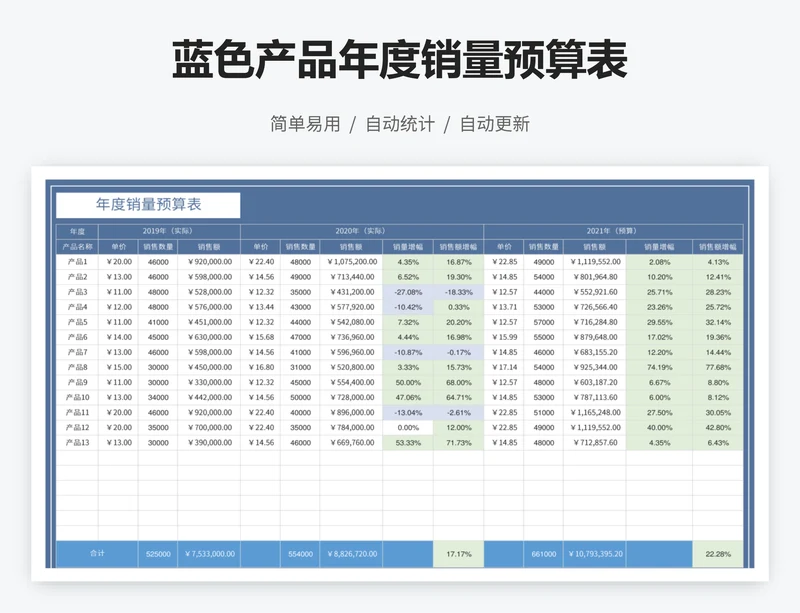This screenshot has width=800, height=613.
Task: Click the -0.17% cell in 产品7 row
Action: [x=458, y=352]
